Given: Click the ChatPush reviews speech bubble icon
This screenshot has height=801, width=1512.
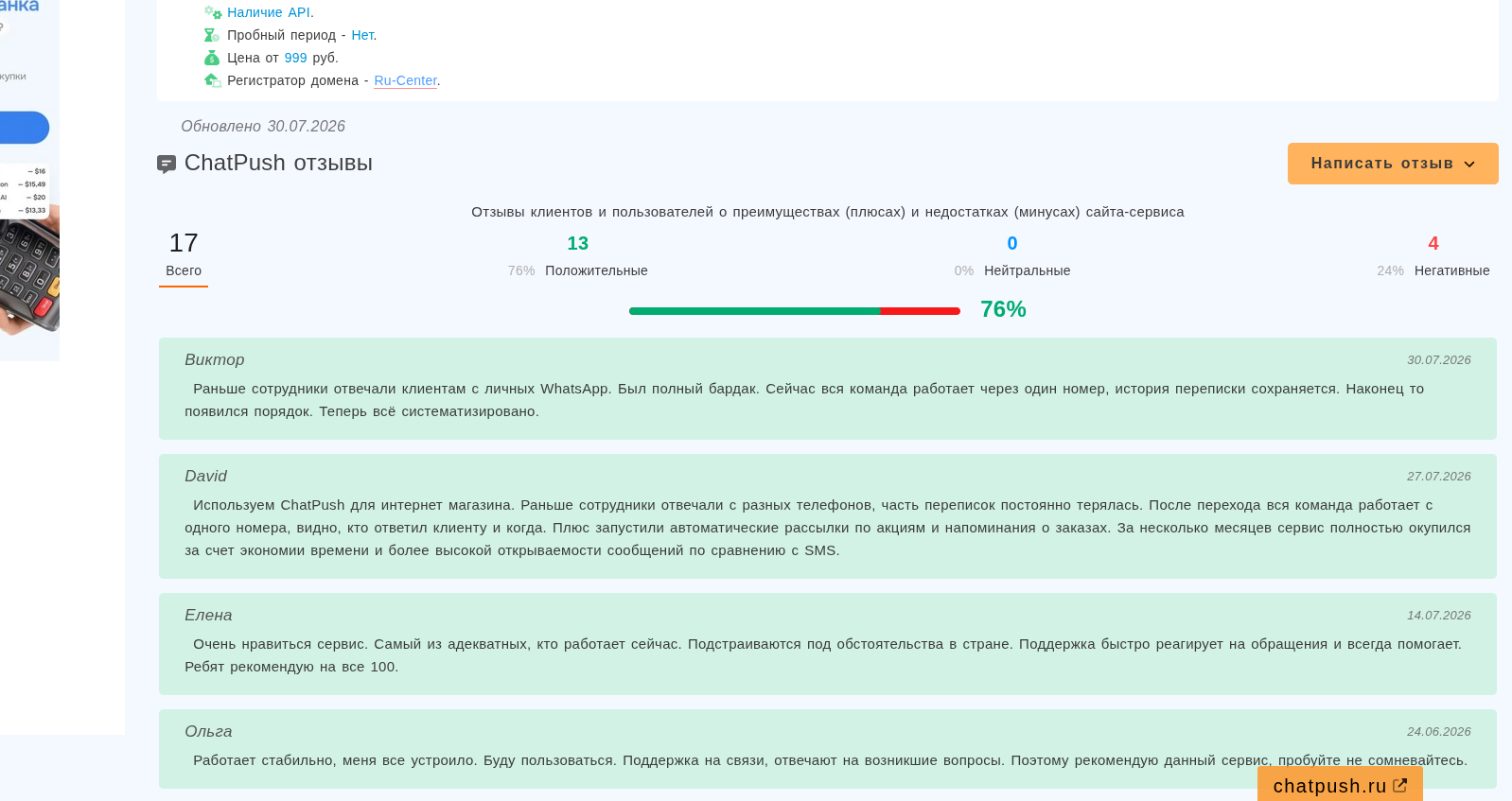Looking at the screenshot, I should click(x=167, y=165).
